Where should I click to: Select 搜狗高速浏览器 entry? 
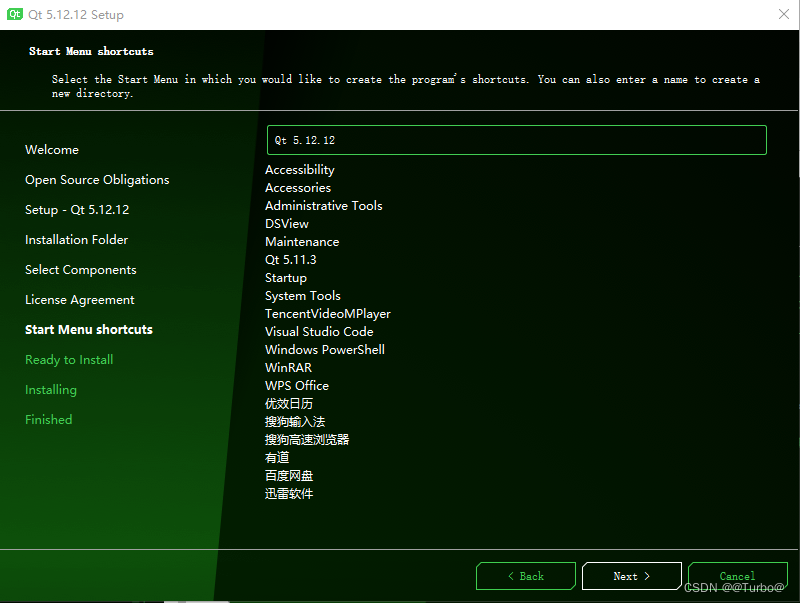307,440
